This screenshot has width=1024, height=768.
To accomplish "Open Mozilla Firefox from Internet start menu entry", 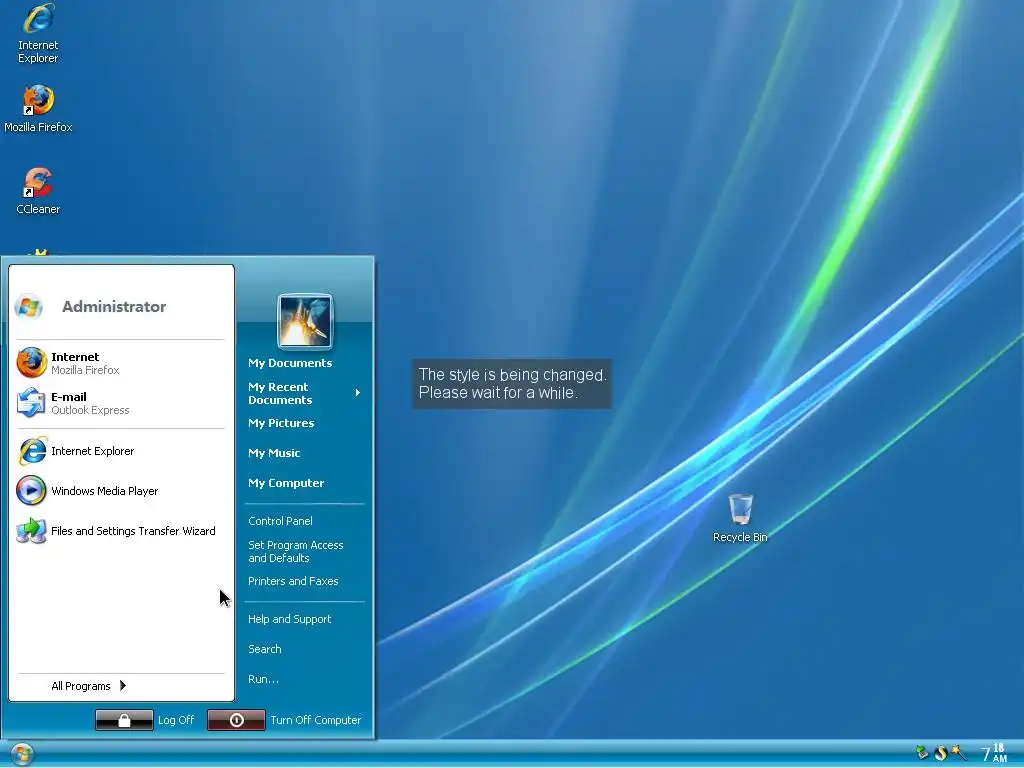I will click(121, 363).
